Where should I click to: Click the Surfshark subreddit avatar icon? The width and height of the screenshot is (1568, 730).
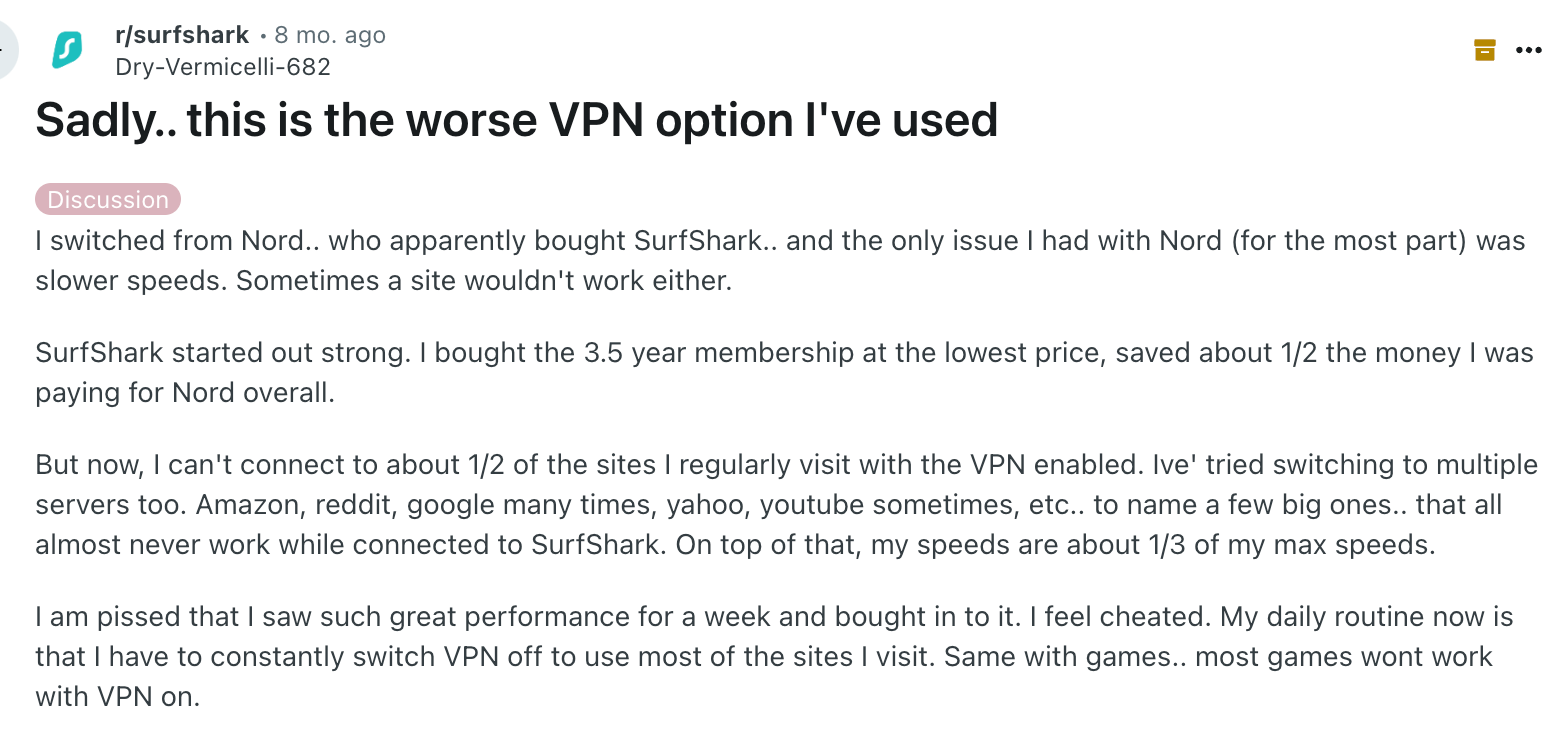click(68, 50)
